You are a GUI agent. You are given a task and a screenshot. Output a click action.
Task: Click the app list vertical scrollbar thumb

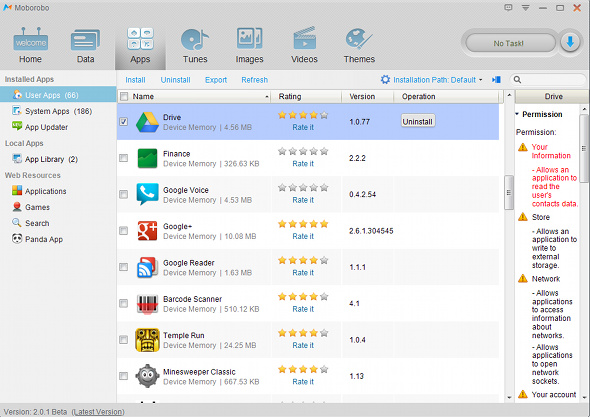point(509,192)
